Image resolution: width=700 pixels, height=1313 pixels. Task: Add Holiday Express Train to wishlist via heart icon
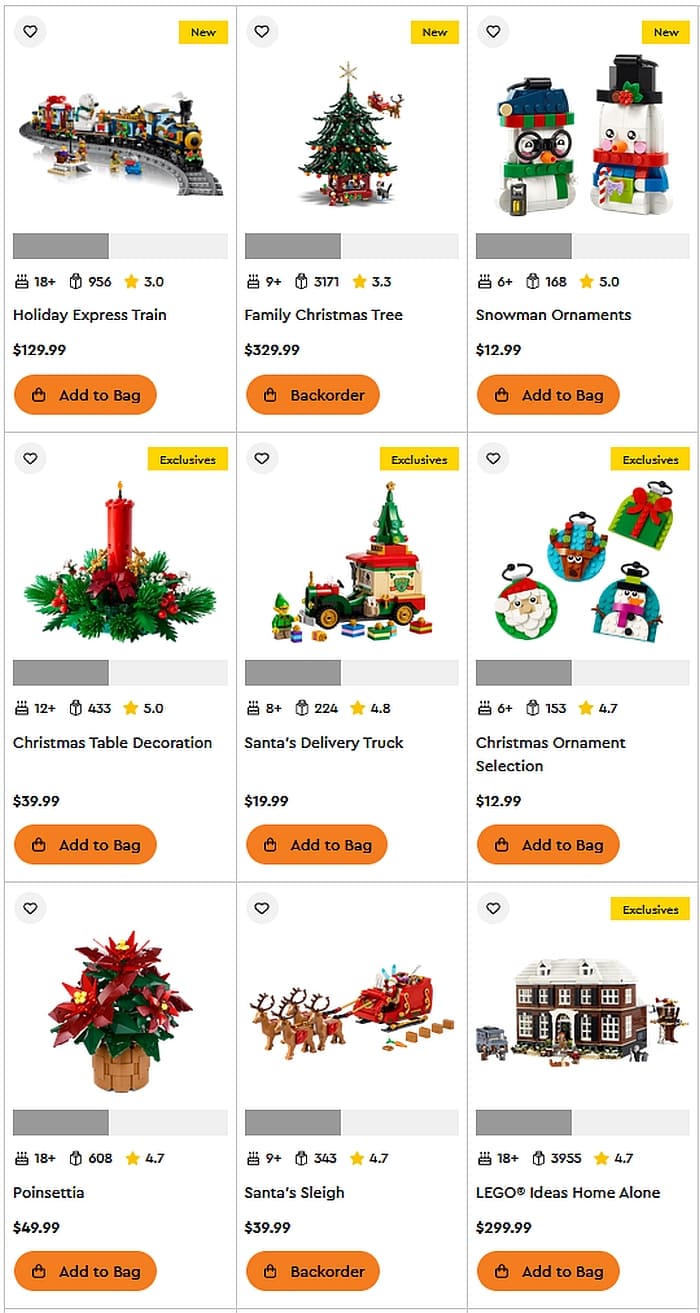click(30, 31)
